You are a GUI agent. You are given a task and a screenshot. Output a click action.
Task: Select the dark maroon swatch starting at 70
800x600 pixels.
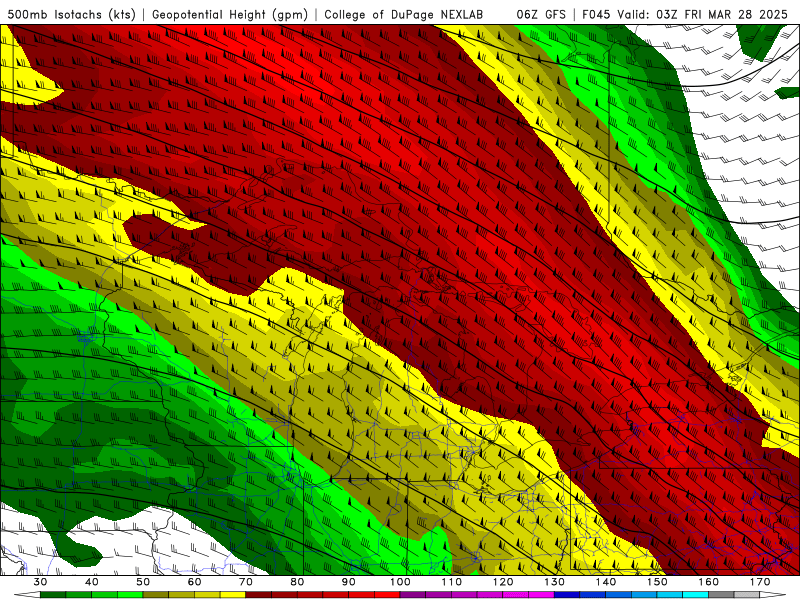259,595
